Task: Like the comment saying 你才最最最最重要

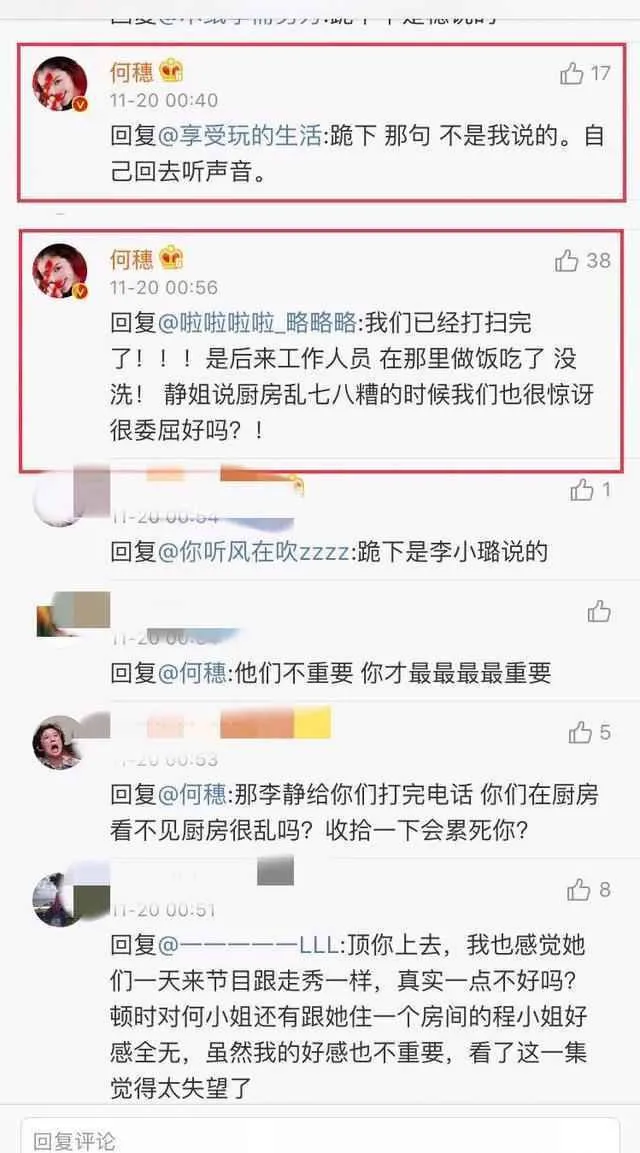Action: click(599, 610)
